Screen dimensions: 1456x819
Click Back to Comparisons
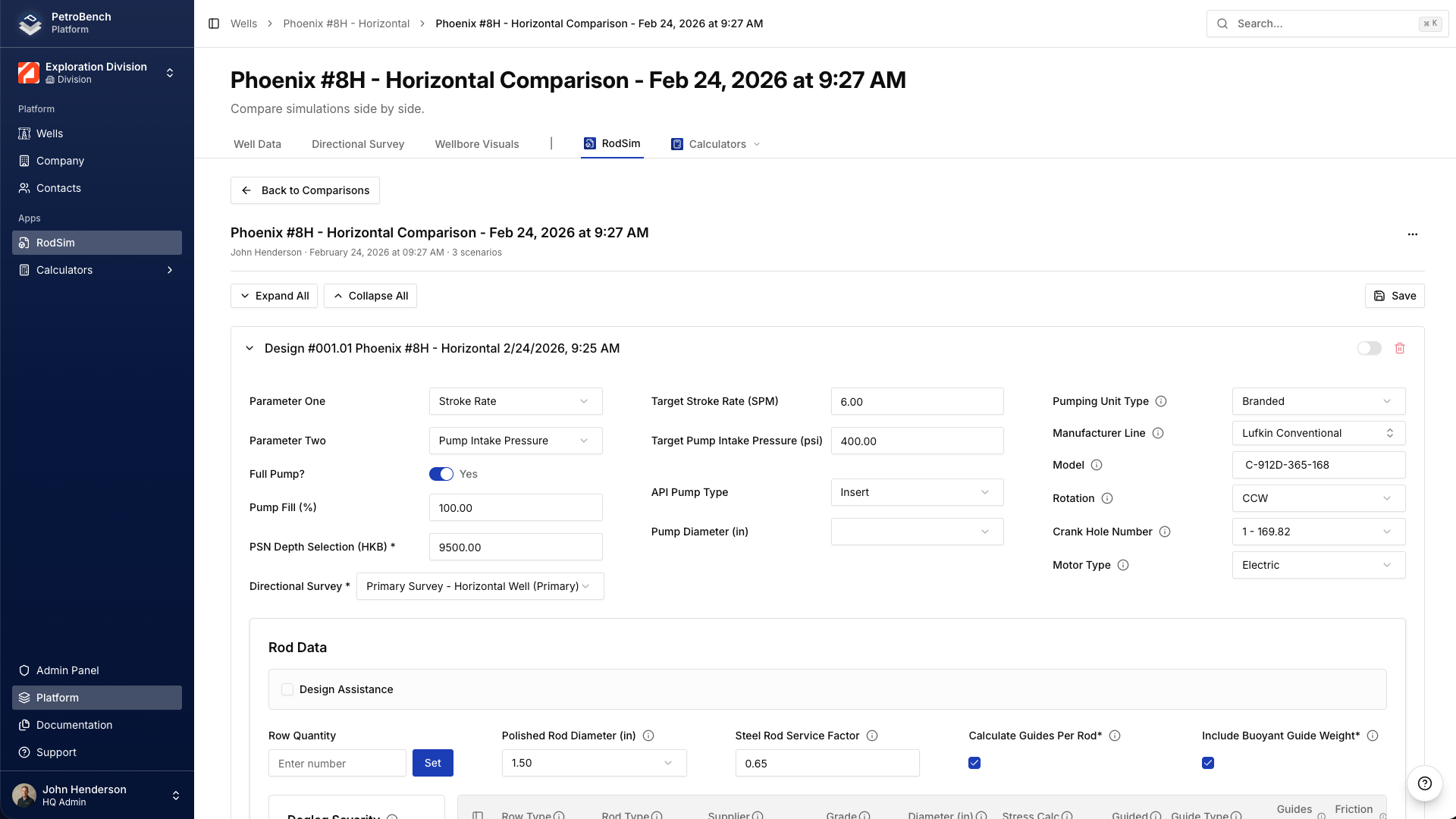(x=305, y=190)
